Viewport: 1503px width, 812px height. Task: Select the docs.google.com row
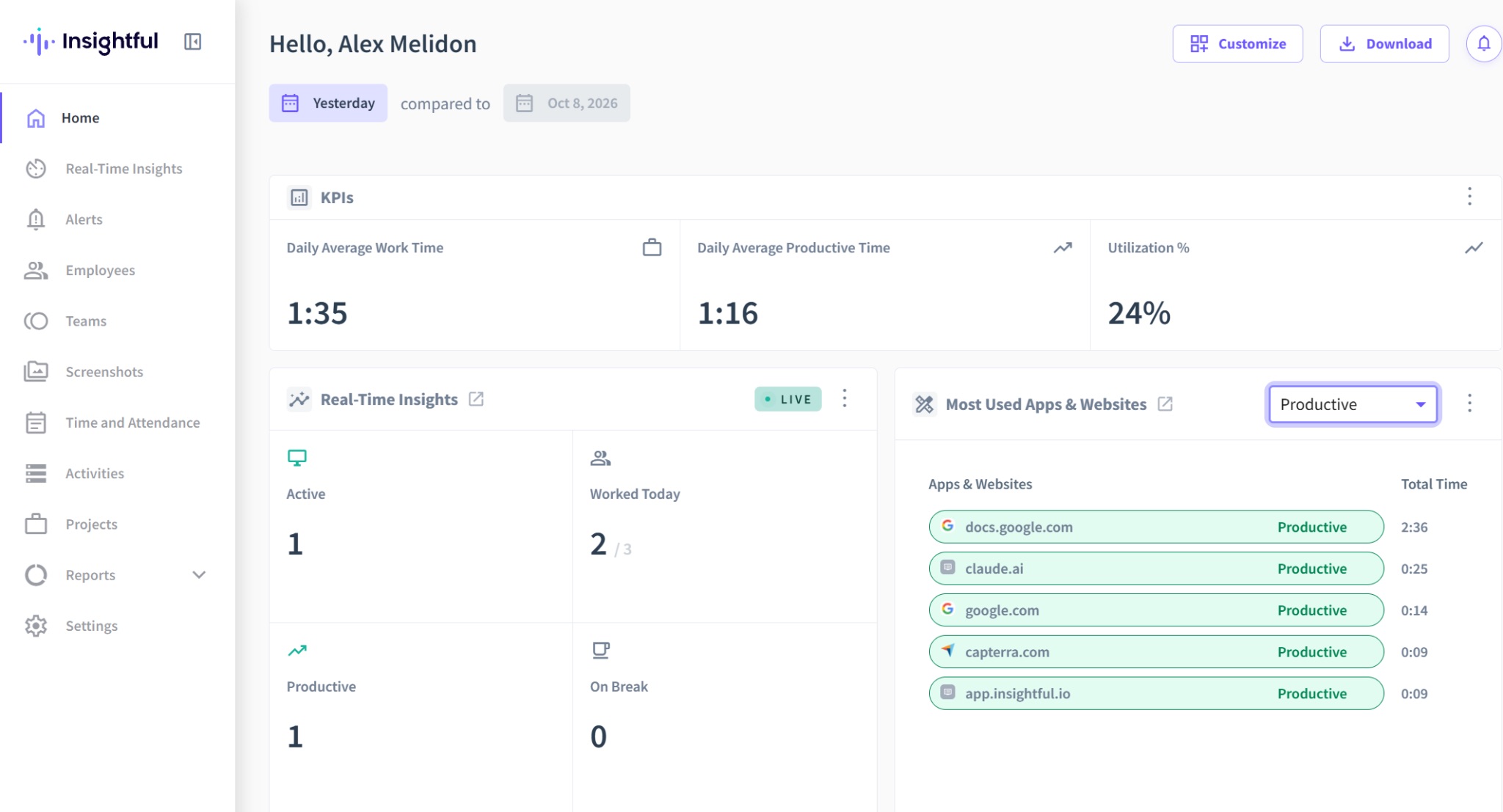pos(1156,527)
